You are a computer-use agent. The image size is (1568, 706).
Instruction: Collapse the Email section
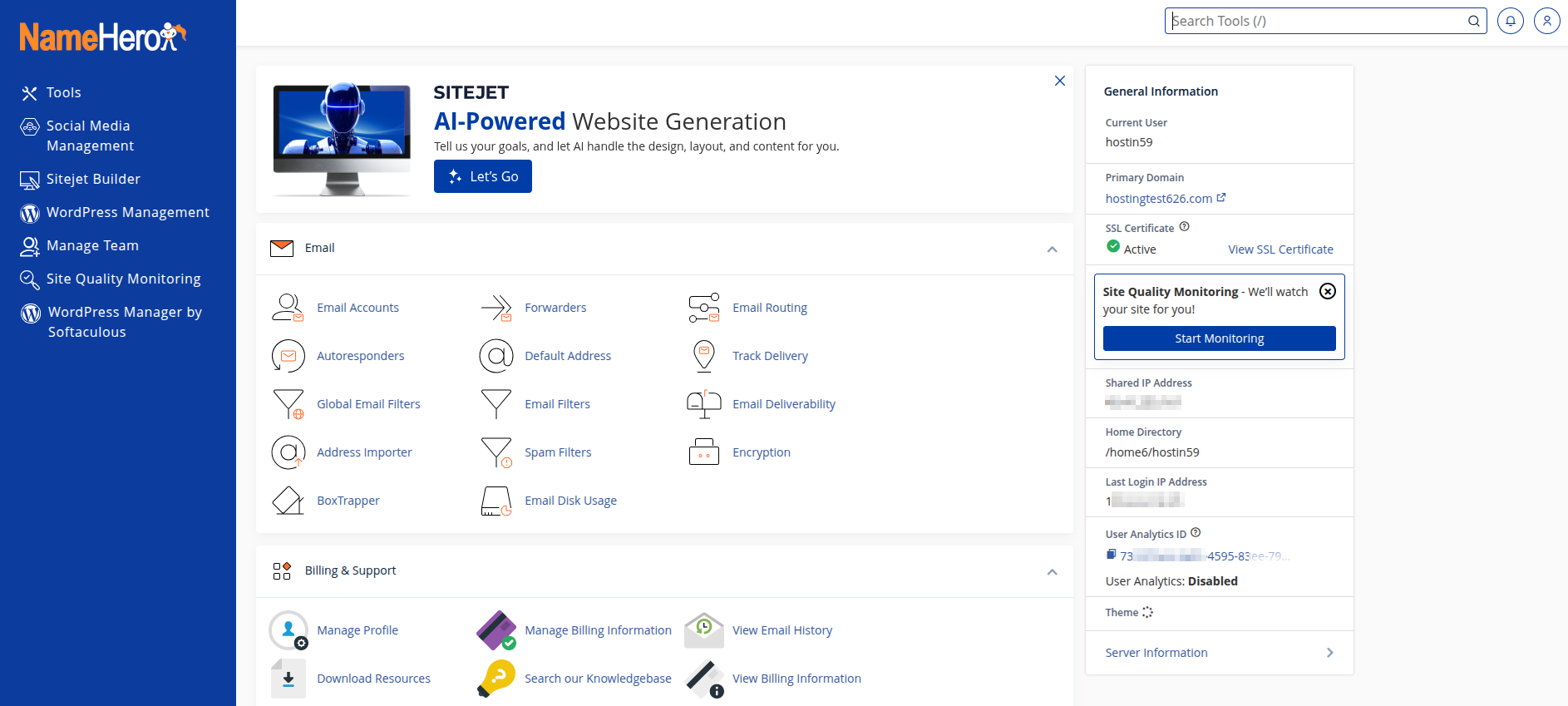(x=1052, y=249)
